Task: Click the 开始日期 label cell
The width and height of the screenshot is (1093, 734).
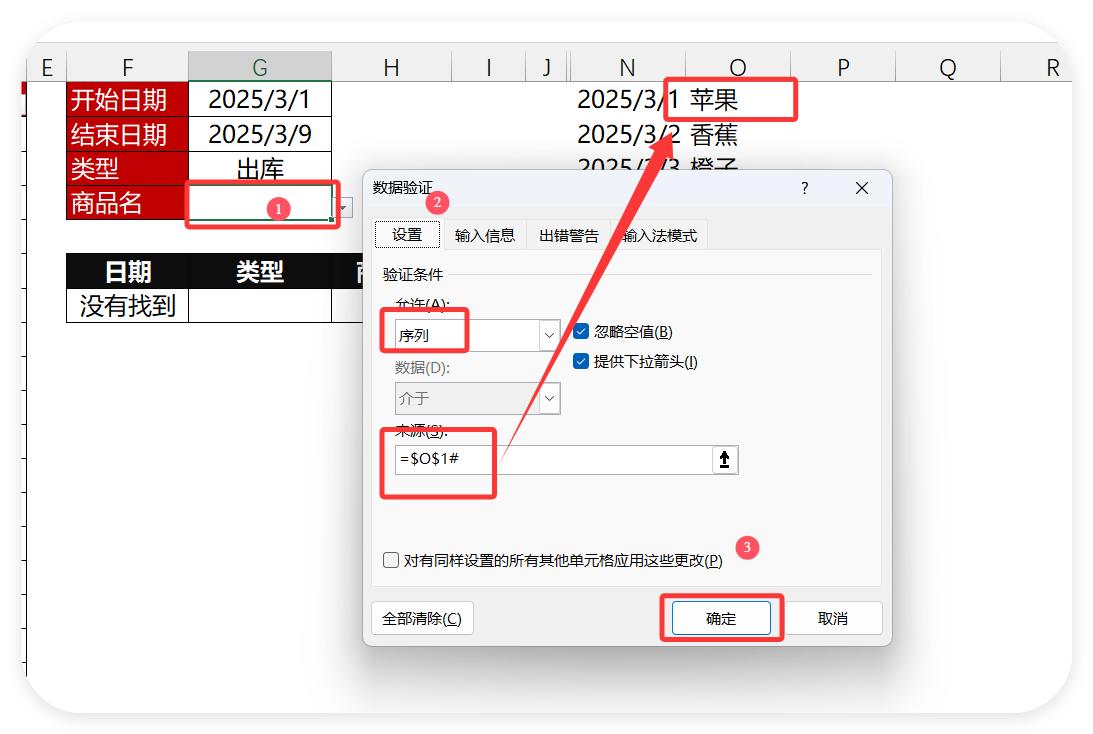Action: coord(128,99)
